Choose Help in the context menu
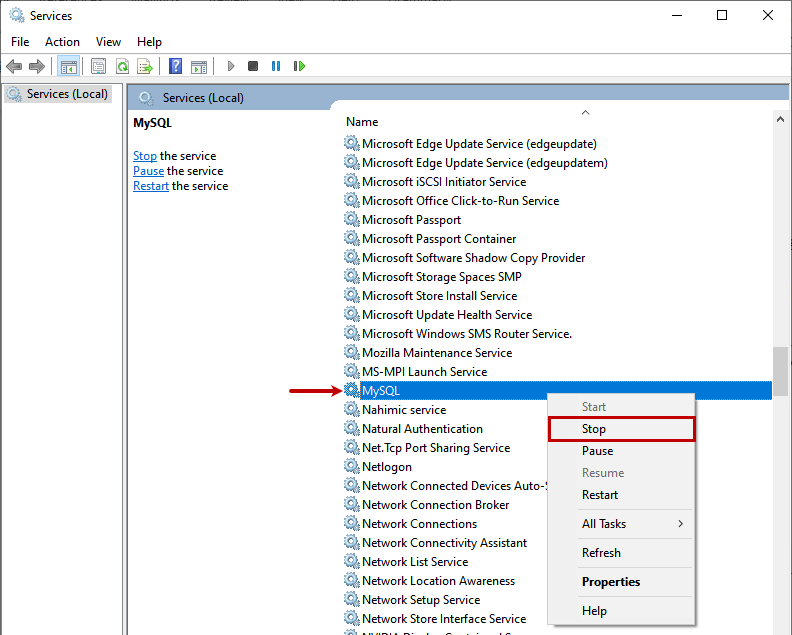Screen dimensions: 792x635 (621, 611)
